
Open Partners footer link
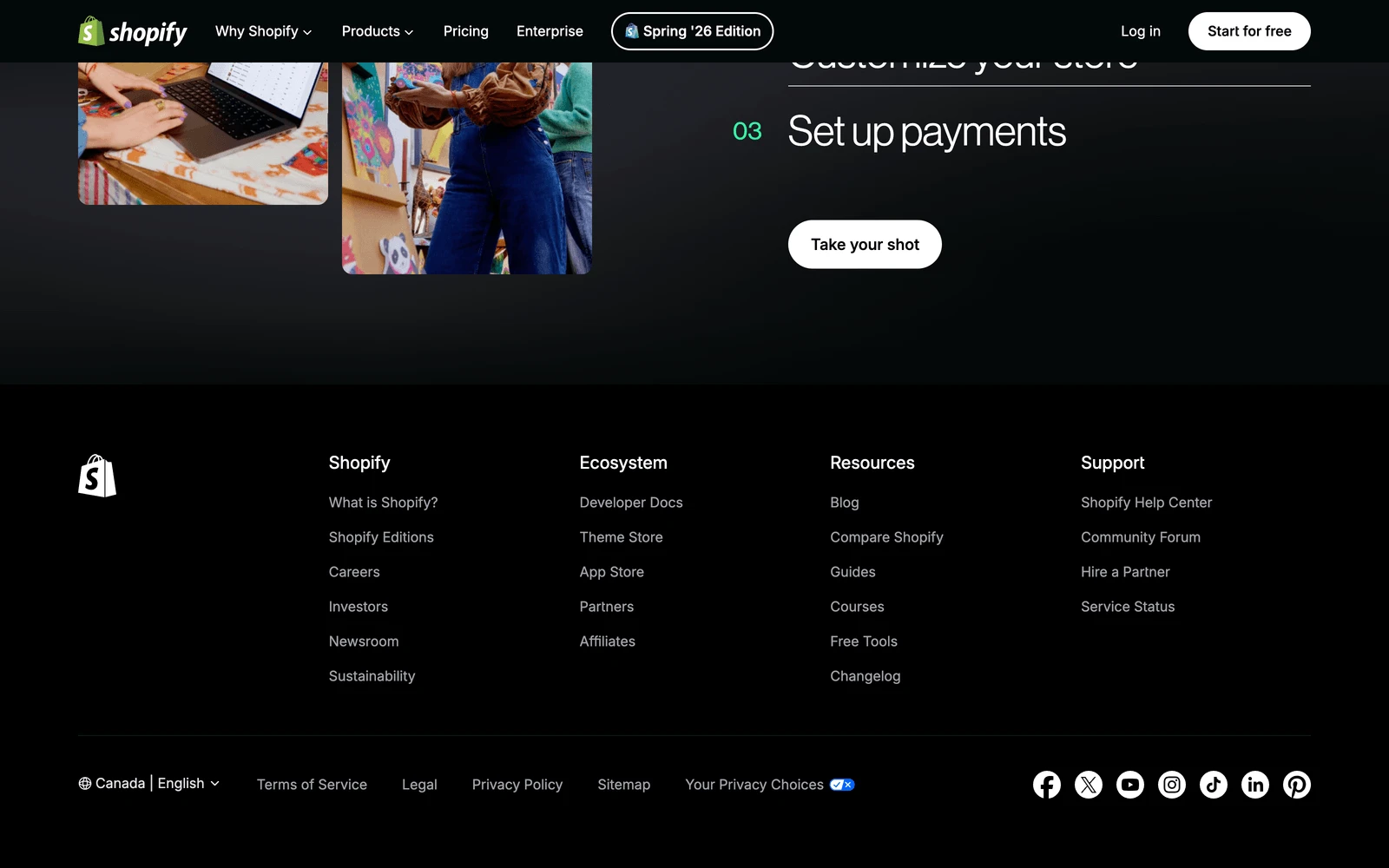(x=607, y=607)
